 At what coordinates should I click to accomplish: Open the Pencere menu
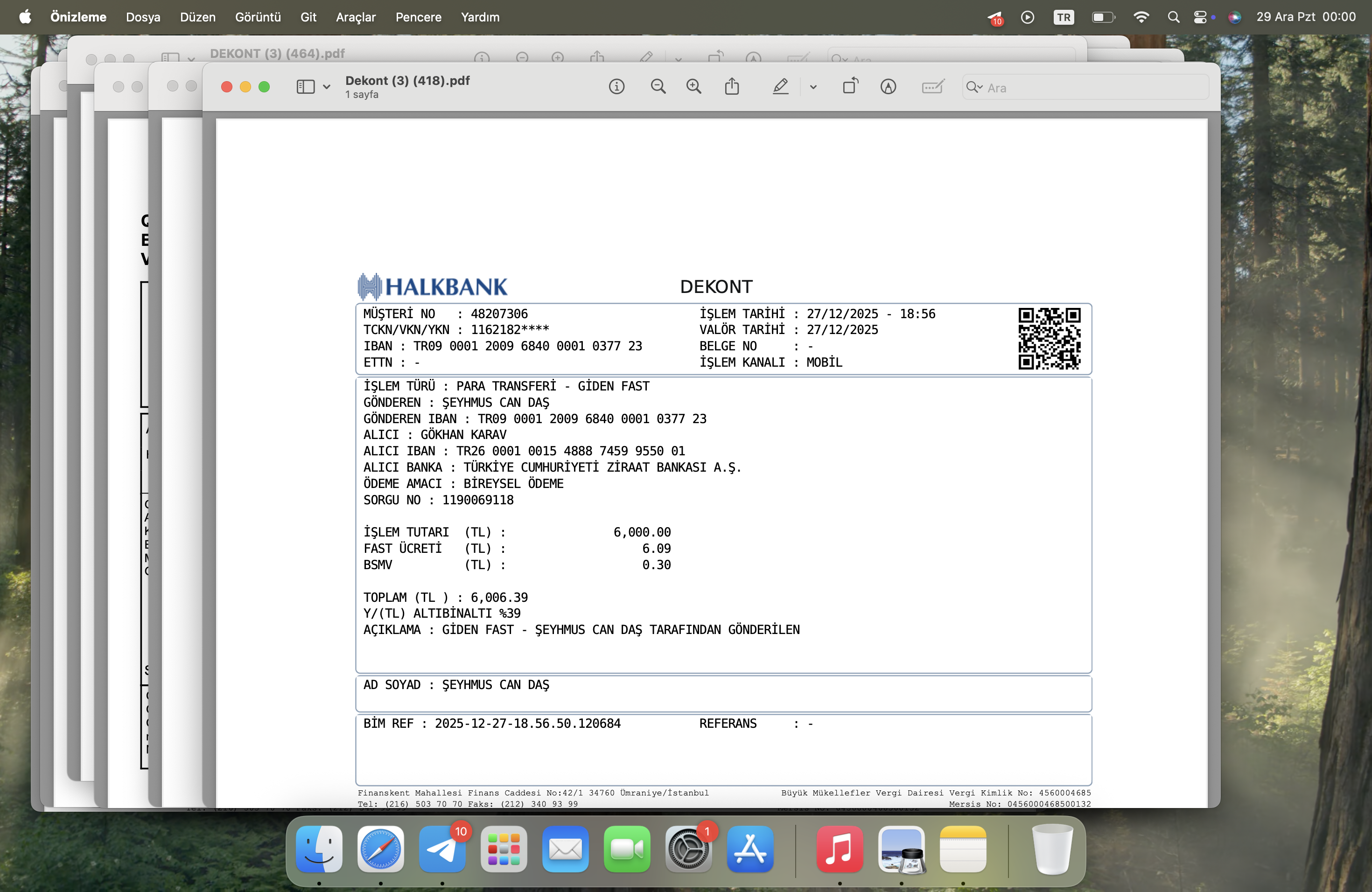419,17
